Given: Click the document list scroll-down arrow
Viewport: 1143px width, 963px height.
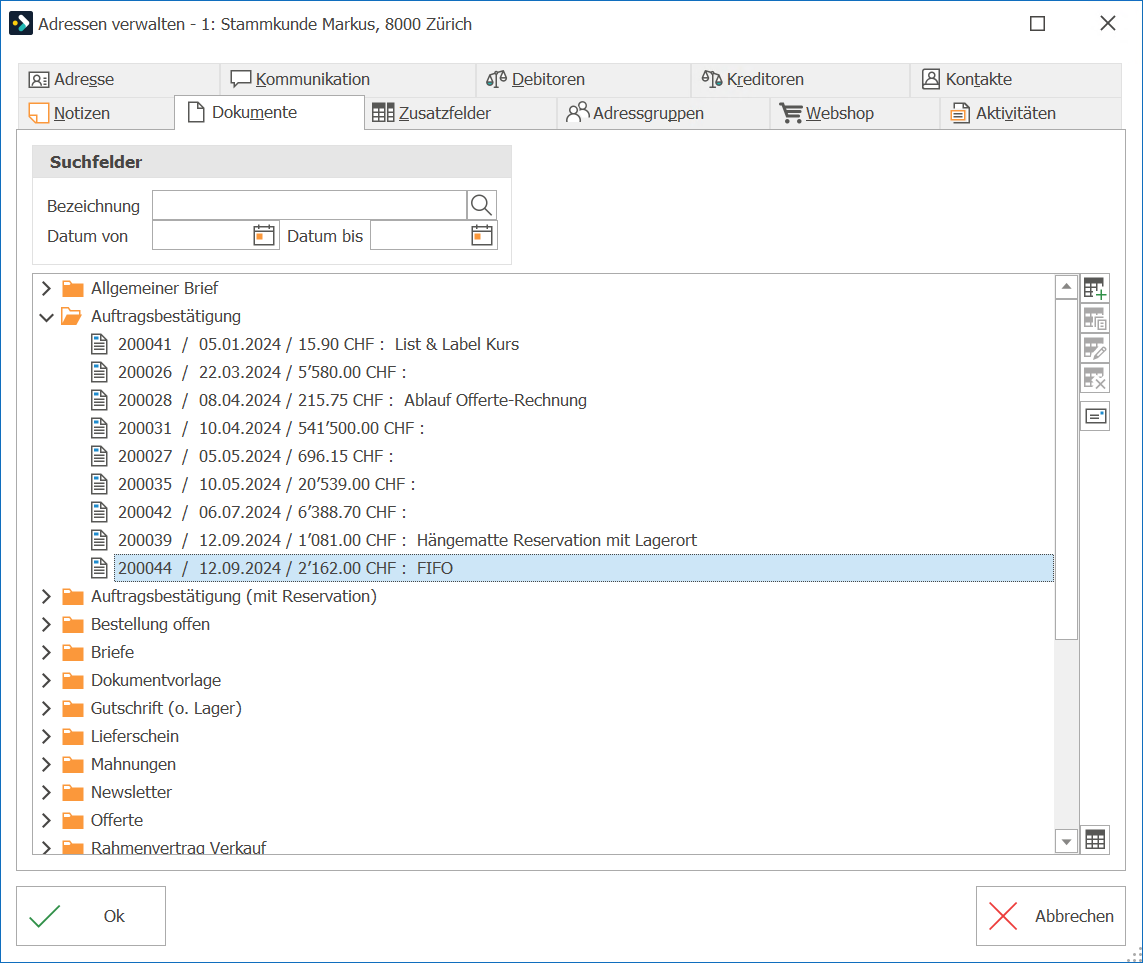Looking at the screenshot, I should point(1066,841).
